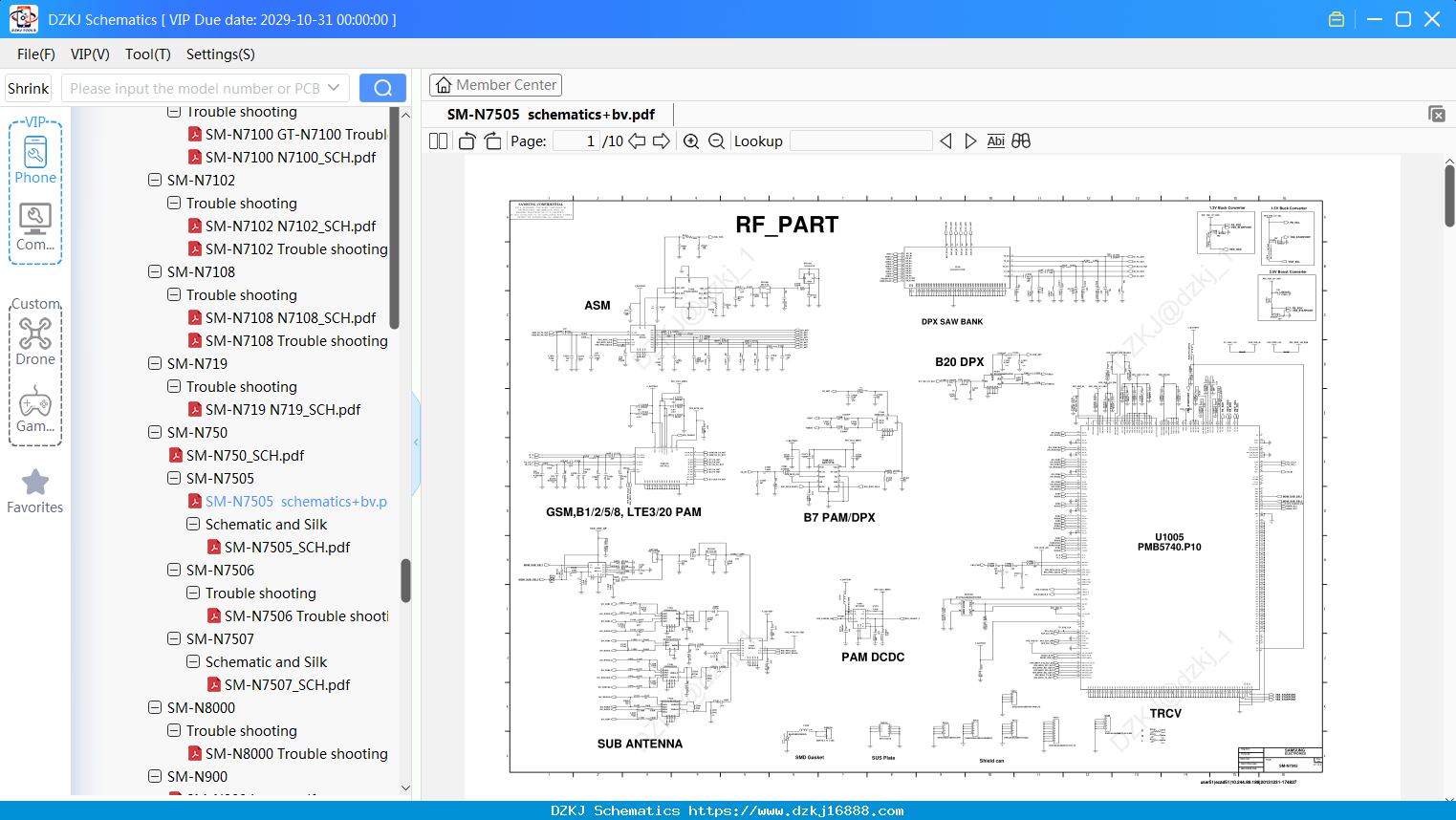Toggle the Abi text match option
Screen dimensions: 1456x820
click(995, 141)
